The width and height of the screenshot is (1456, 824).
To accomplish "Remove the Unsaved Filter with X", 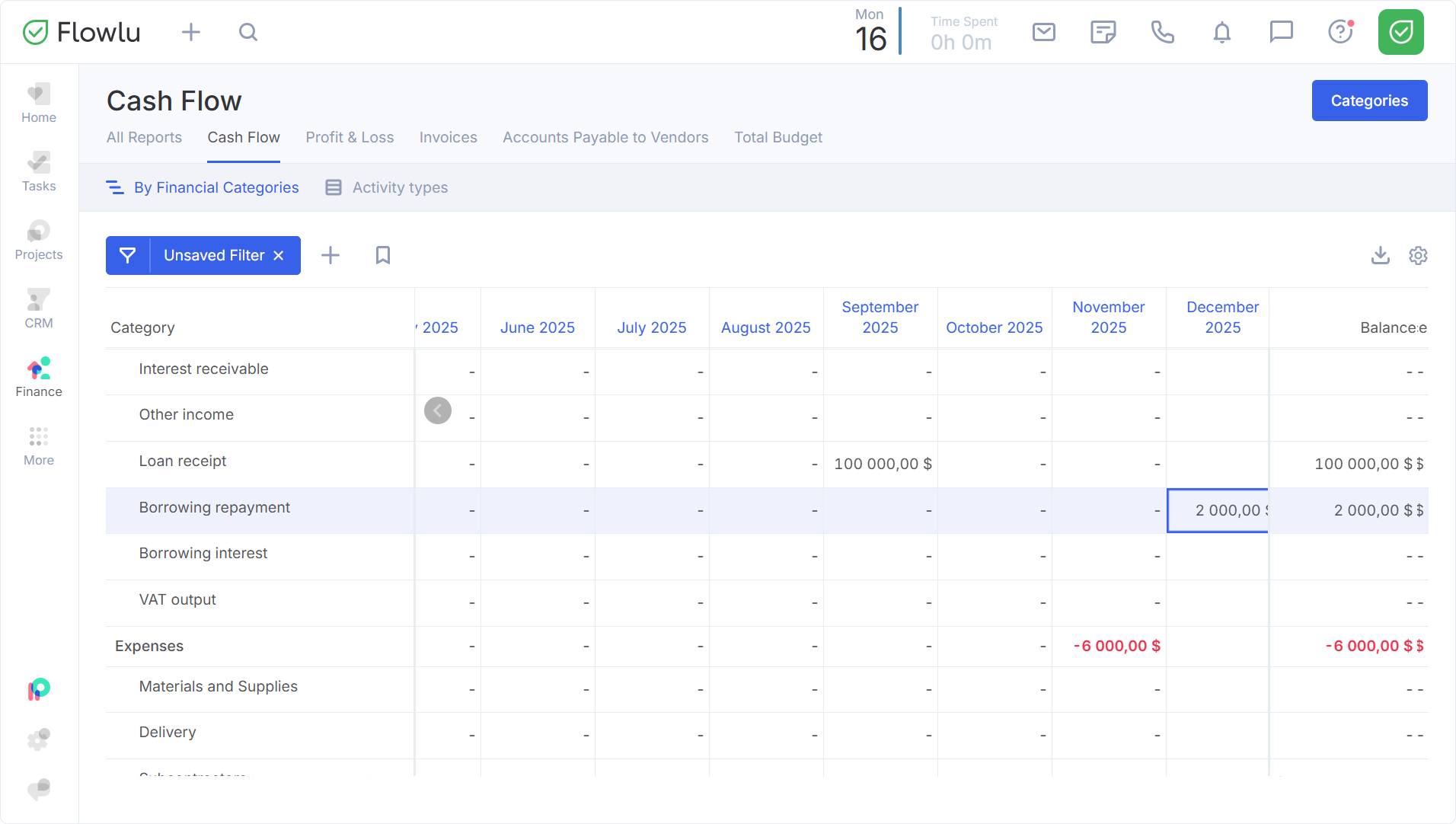I will click(x=279, y=255).
